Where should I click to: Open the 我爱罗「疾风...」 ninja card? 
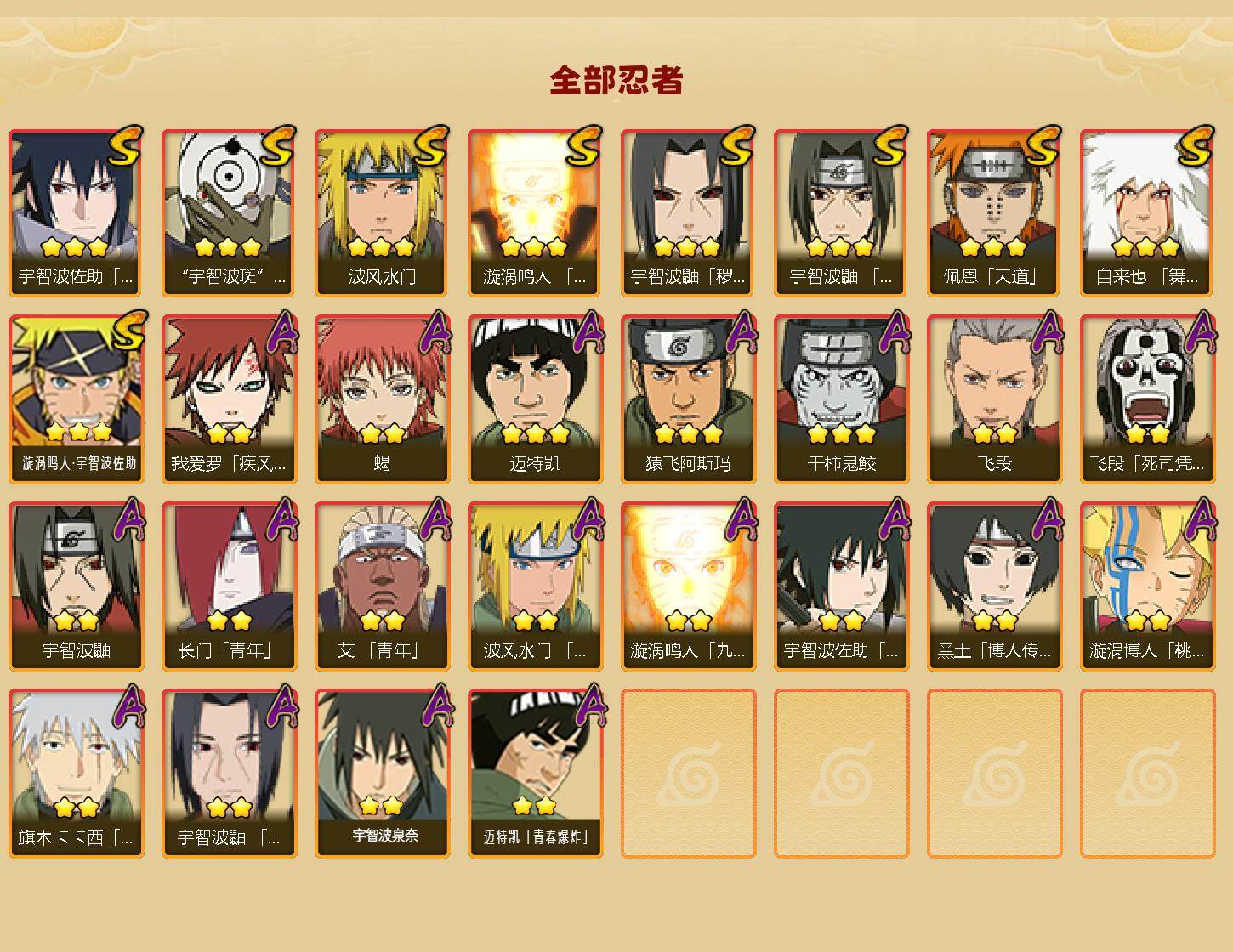229,399
